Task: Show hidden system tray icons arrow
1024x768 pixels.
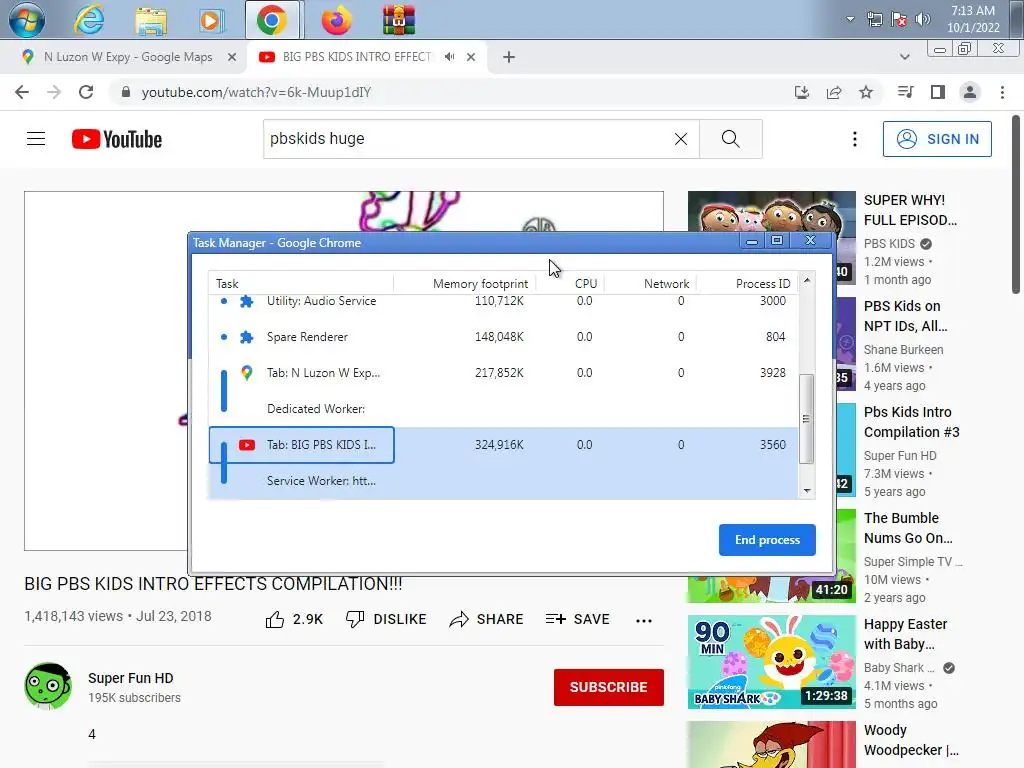Action: (x=850, y=19)
